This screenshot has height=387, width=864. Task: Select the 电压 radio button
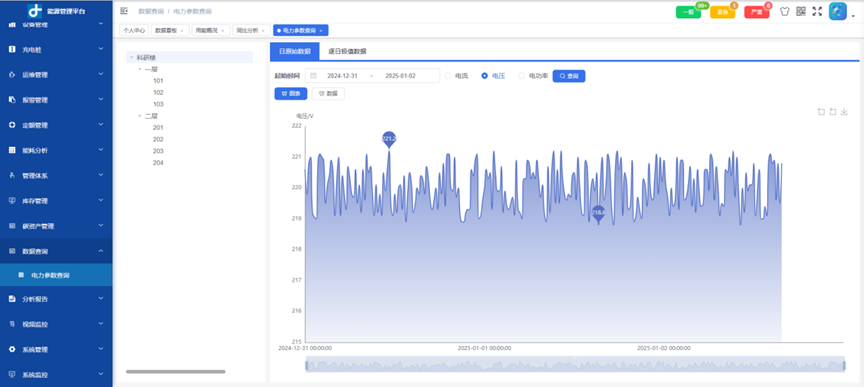(x=485, y=76)
